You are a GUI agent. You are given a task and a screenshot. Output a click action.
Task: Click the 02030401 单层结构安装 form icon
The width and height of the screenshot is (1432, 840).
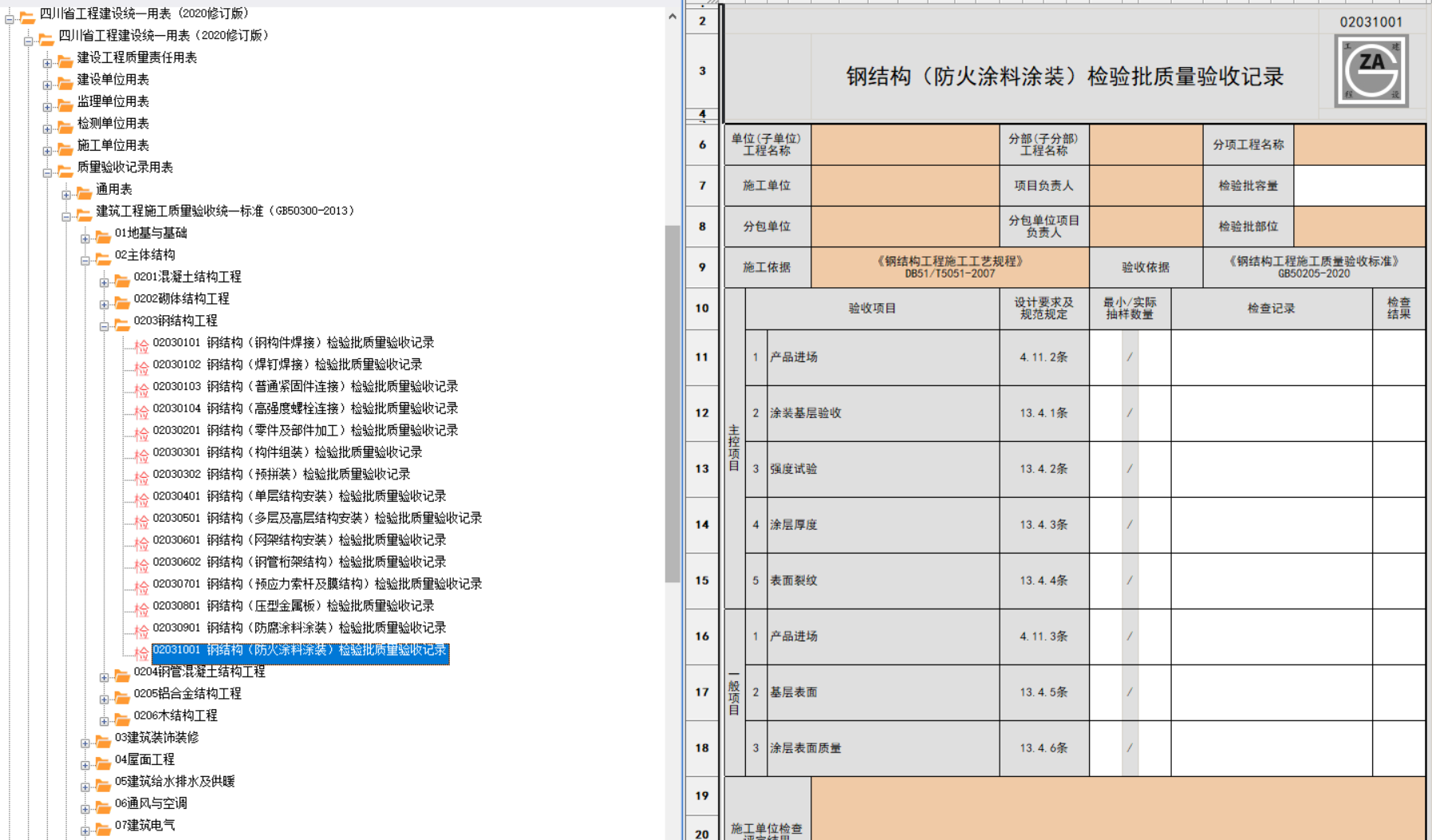tap(141, 499)
